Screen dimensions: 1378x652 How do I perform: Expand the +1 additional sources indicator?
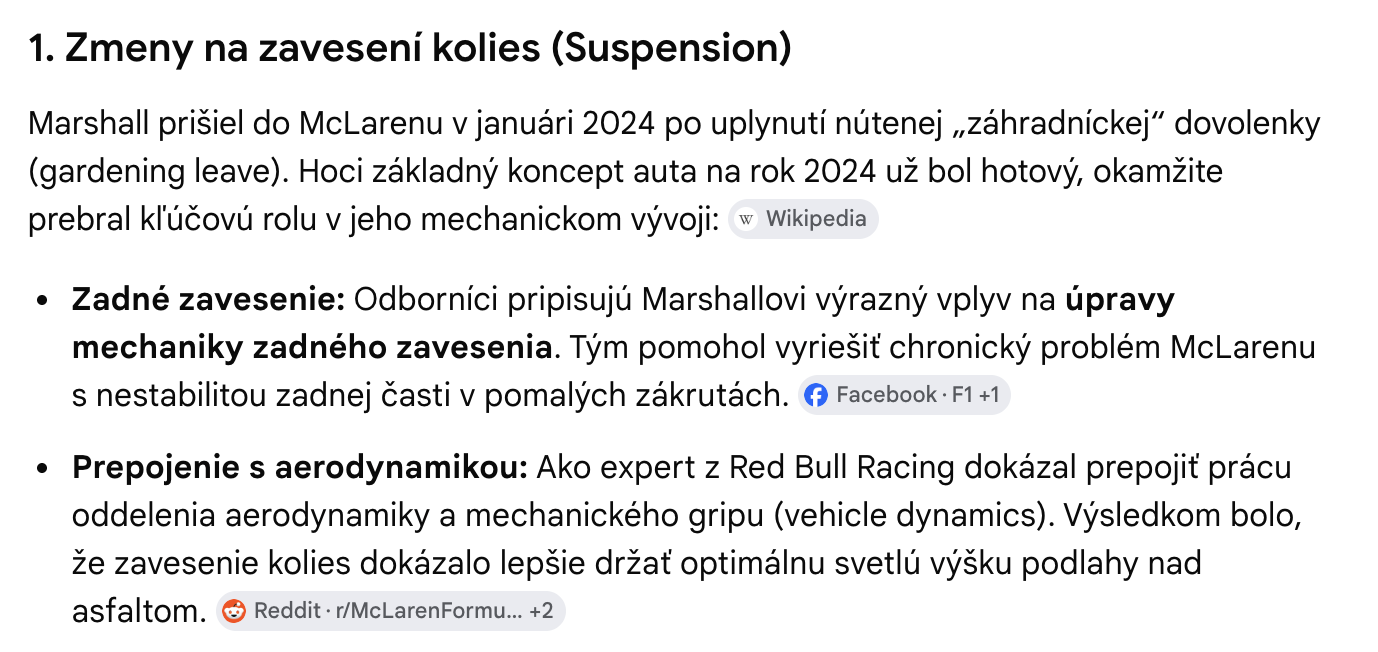[x=989, y=395]
